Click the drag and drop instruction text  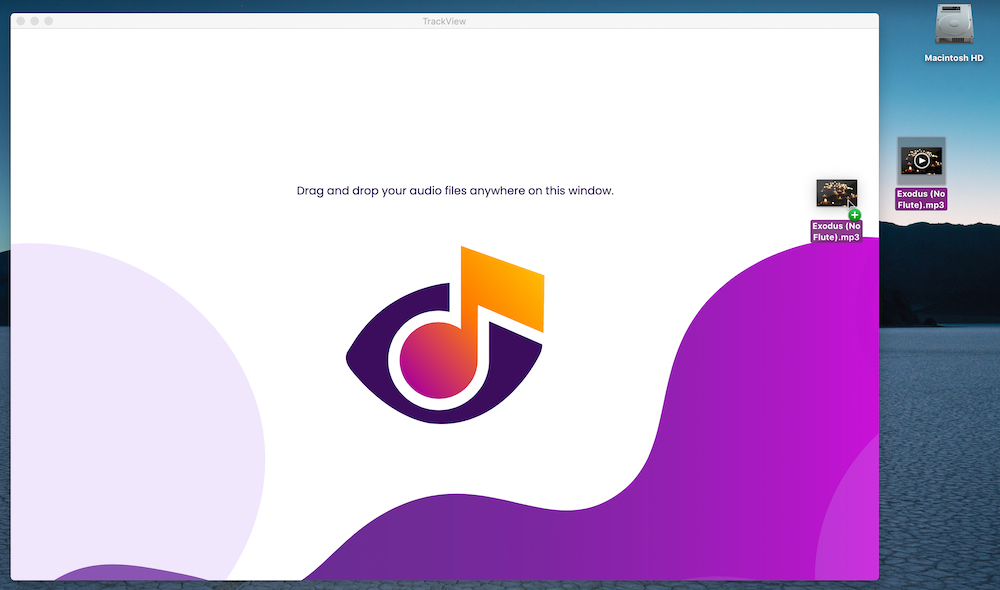455,191
